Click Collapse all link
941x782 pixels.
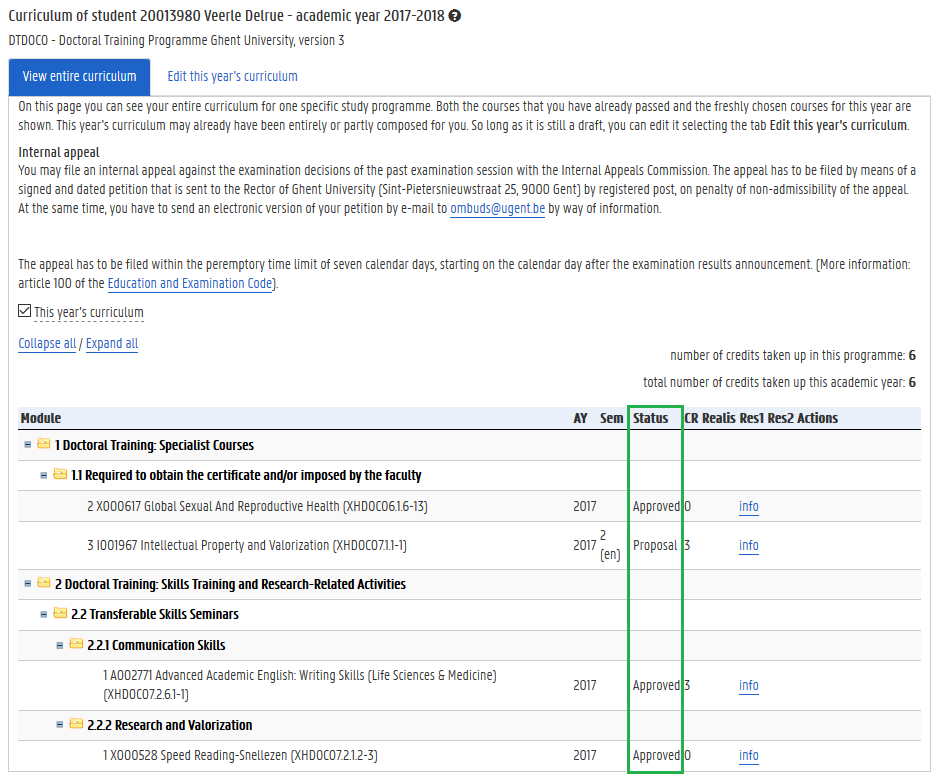47,344
